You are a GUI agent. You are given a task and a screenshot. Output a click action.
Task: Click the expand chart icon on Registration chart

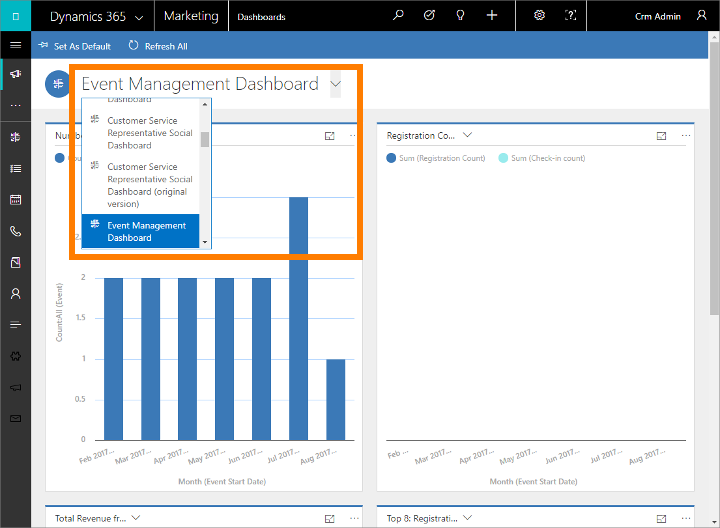click(661, 136)
